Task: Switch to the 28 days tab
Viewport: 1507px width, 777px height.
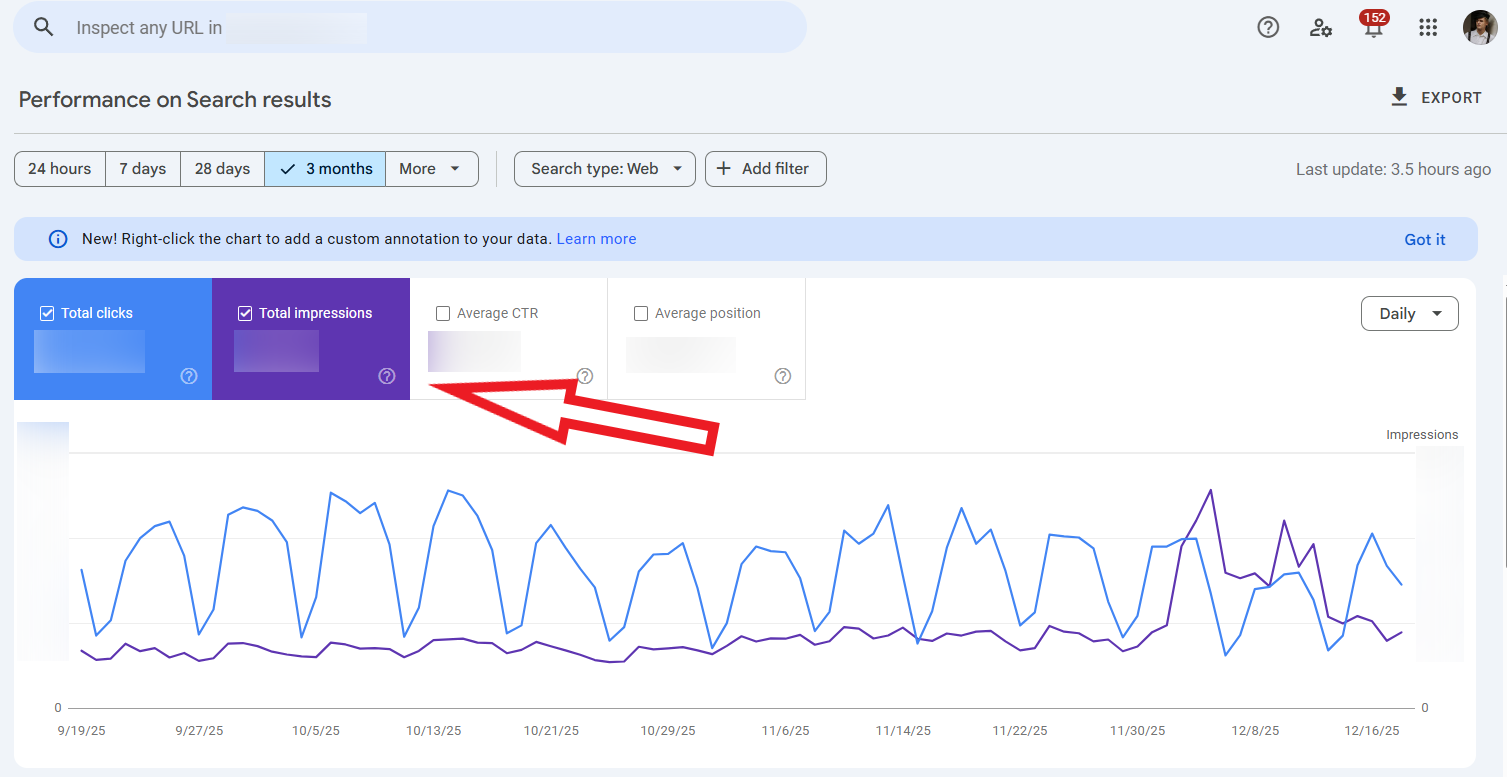Action: click(x=221, y=168)
